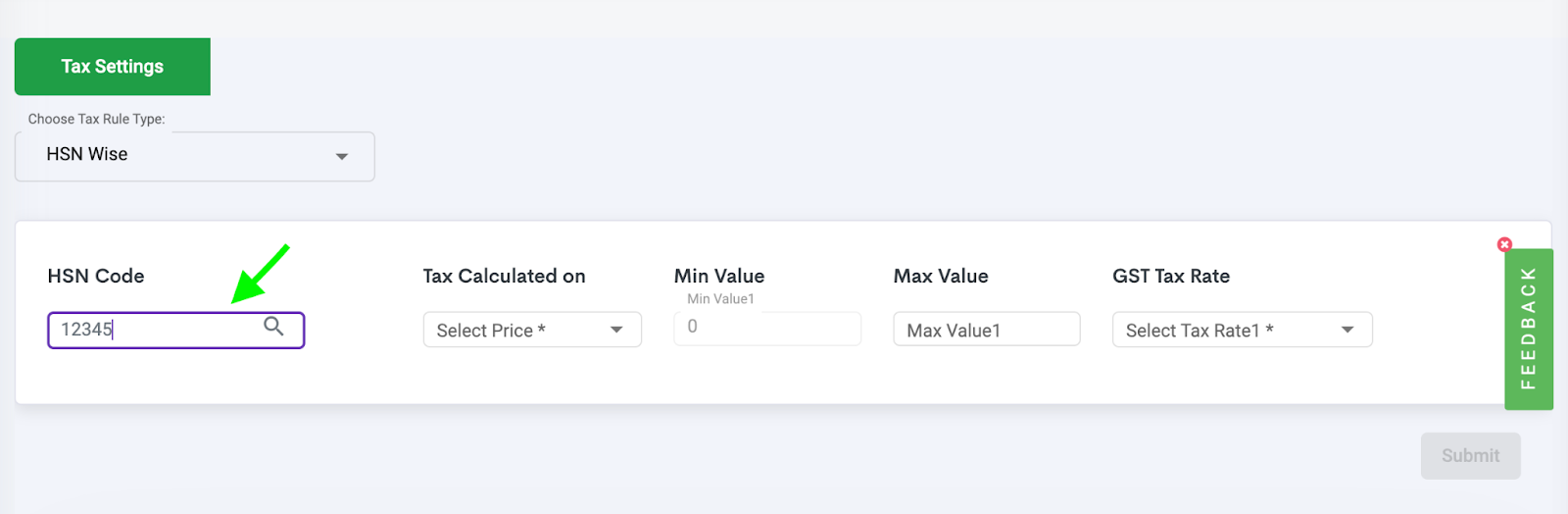Click the GST Tax Rate heading
The width and height of the screenshot is (1568, 514).
point(1171,277)
